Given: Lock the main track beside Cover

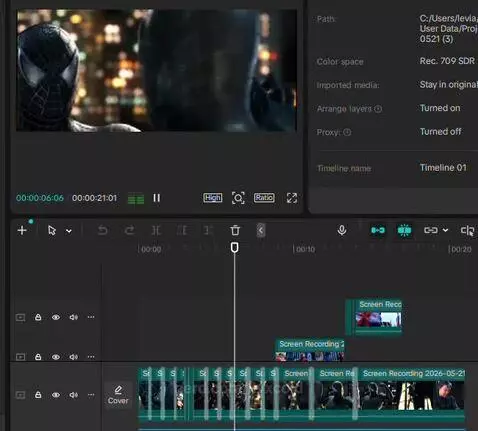Looking at the screenshot, I should 38,395.
